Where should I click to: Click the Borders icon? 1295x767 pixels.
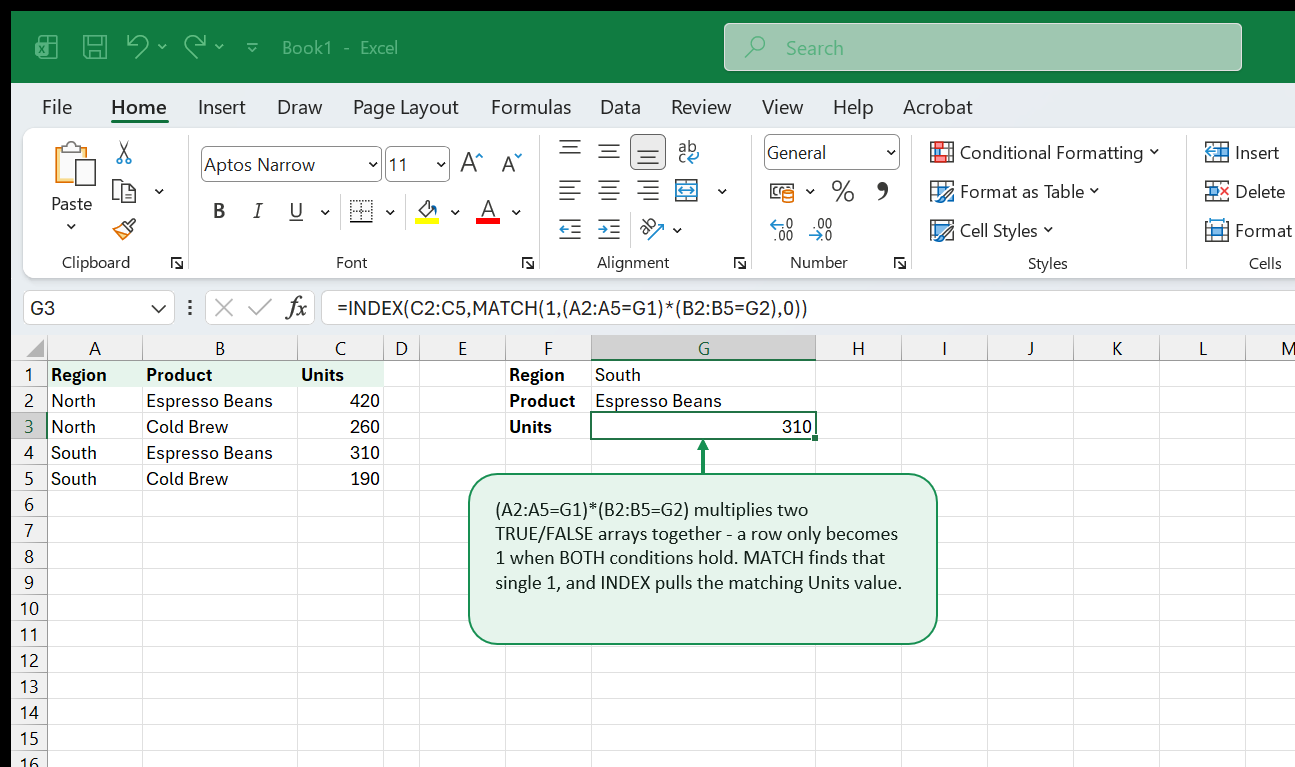tap(361, 211)
